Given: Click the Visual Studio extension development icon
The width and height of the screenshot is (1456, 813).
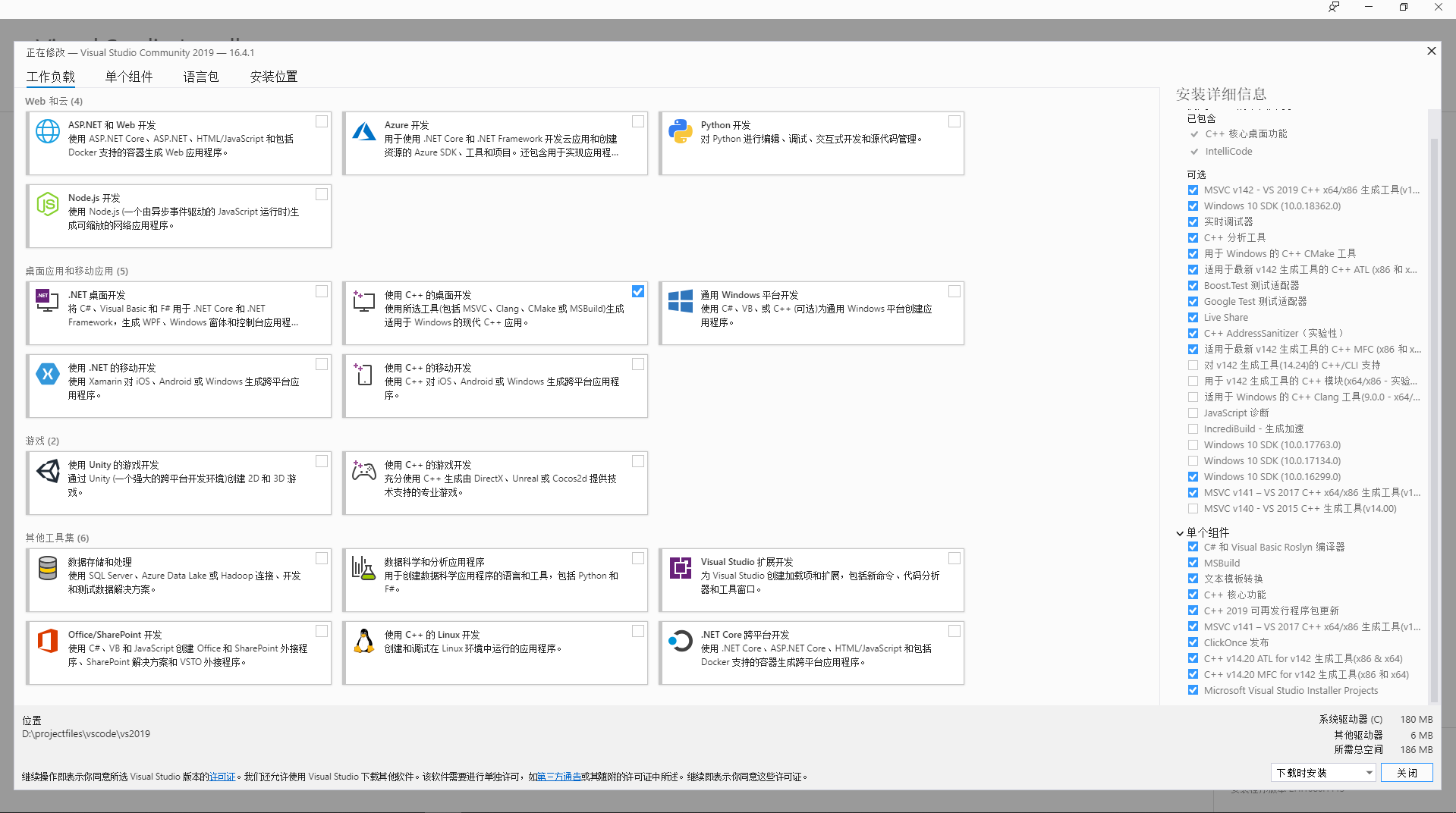Looking at the screenshot, I should tap(681, 567).
